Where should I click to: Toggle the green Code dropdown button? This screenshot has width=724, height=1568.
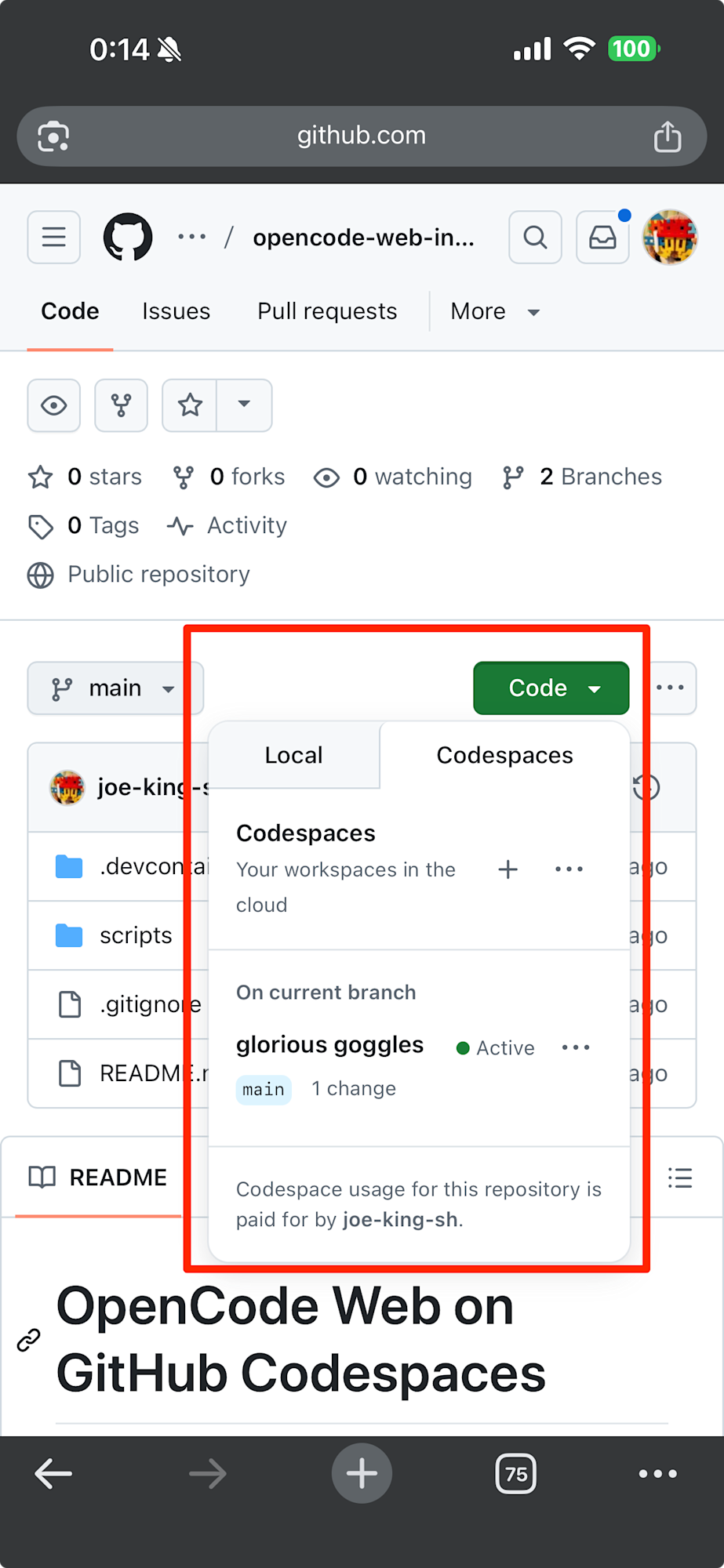[x=551, y=688]
